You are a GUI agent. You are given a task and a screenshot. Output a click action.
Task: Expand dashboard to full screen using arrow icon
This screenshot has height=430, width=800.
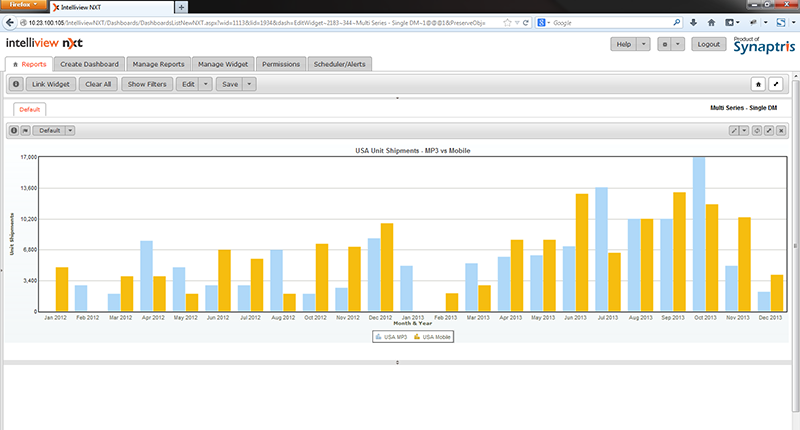point(776,85)
